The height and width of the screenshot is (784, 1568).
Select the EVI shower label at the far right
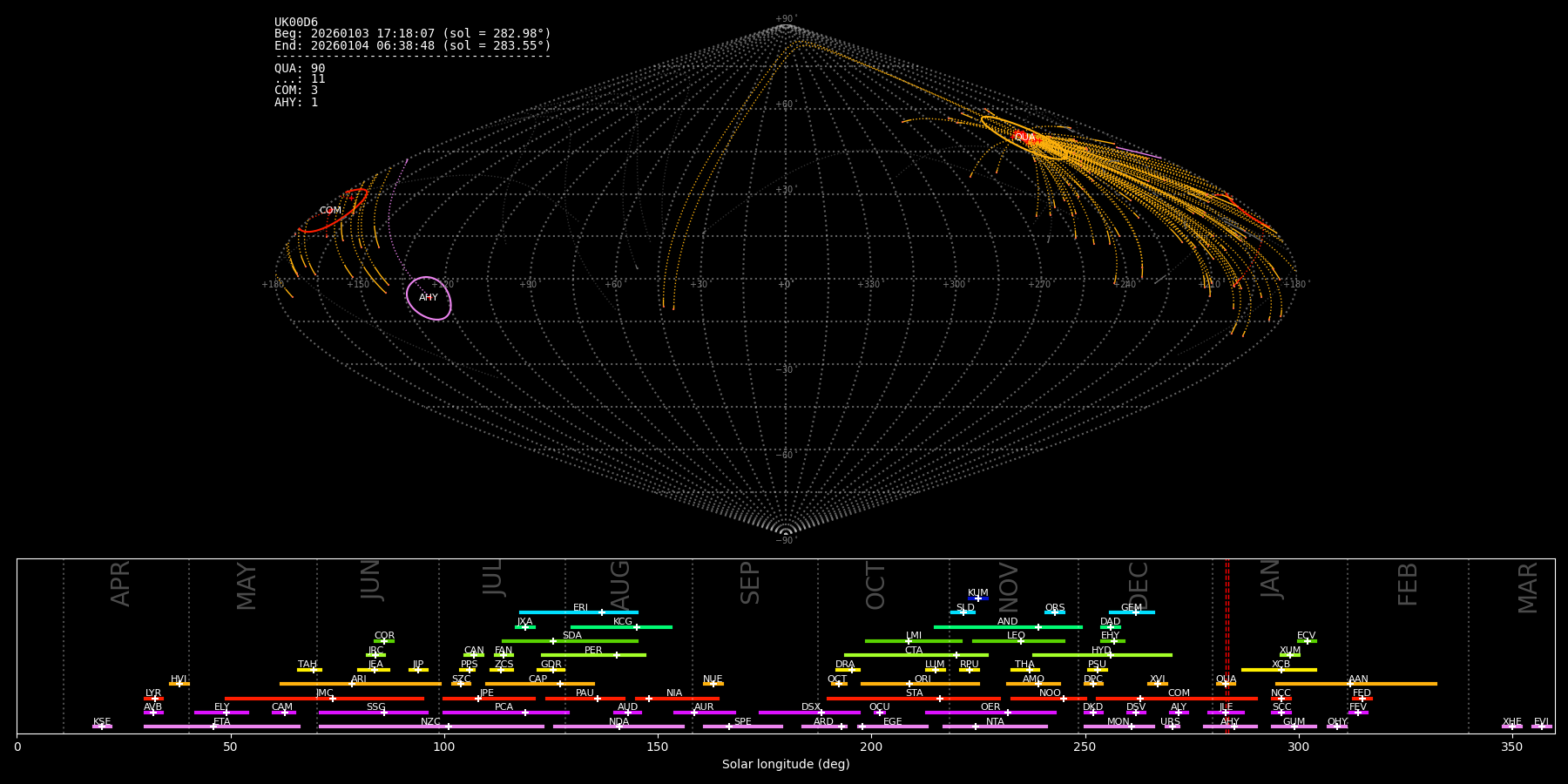click(1541, 722)
